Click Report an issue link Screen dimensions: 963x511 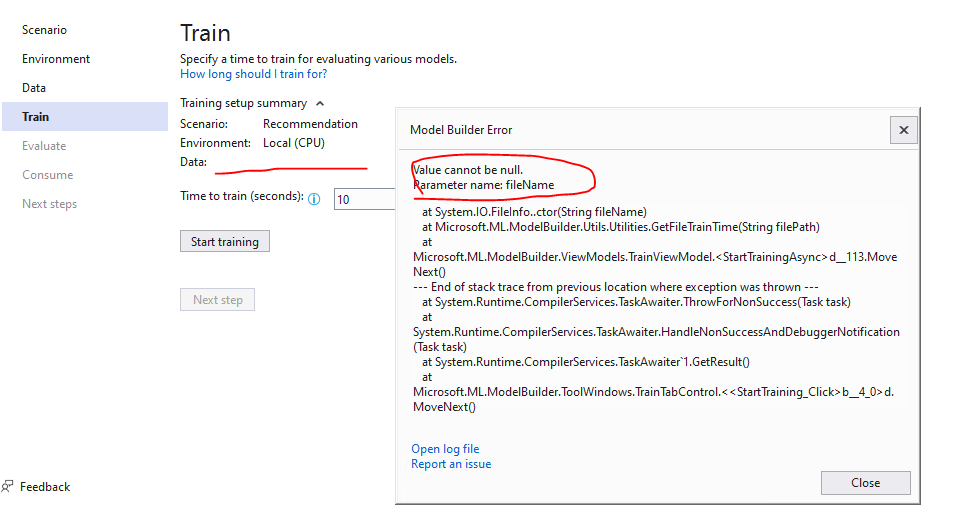[451, 464]
